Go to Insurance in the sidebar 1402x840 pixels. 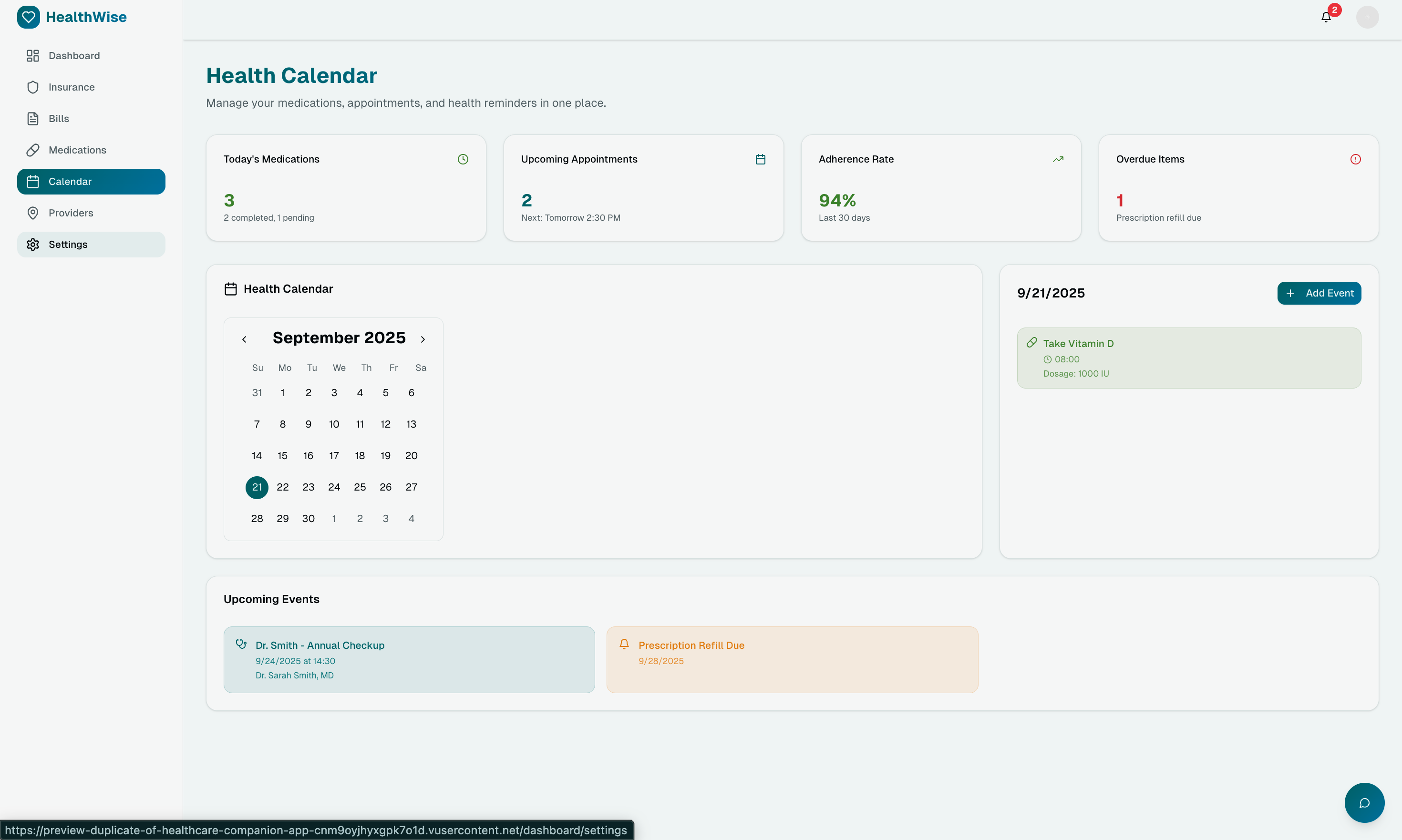coord(72,87)
